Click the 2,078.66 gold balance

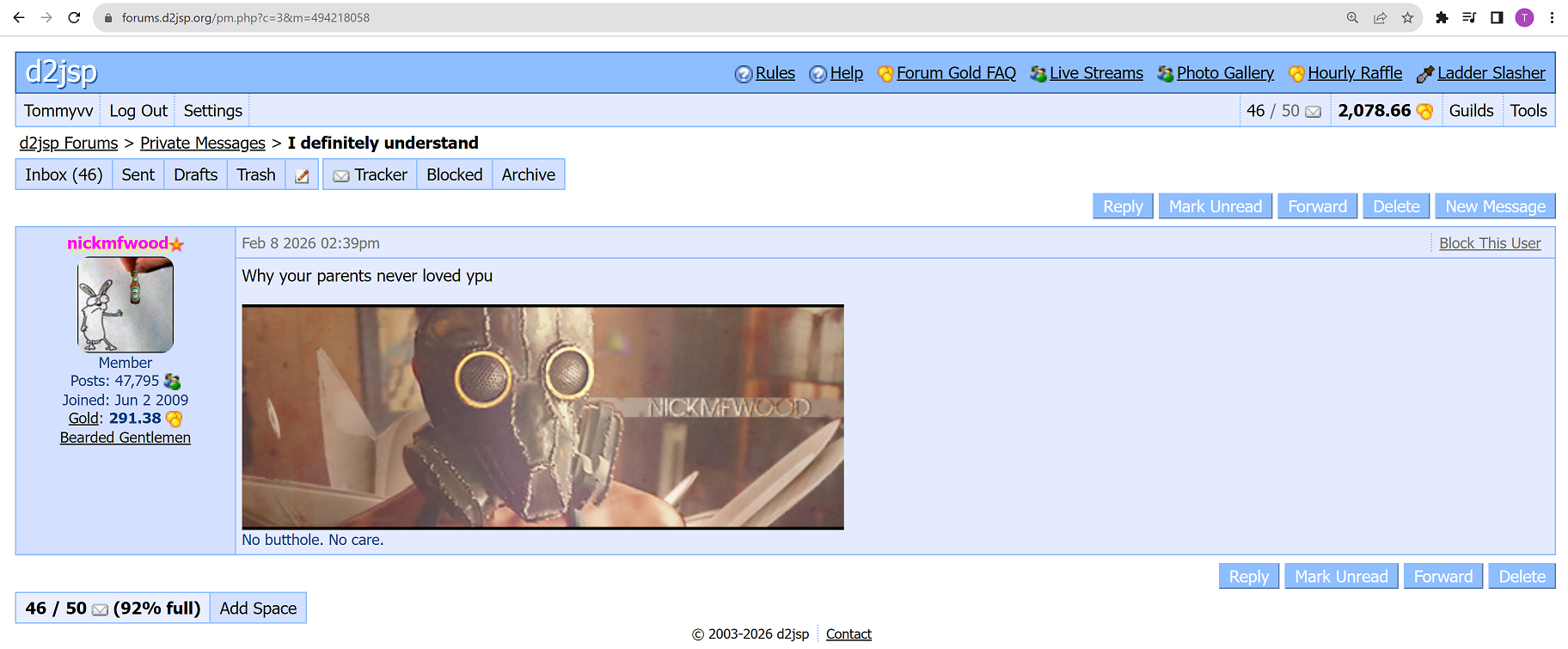click(1375, 111)
